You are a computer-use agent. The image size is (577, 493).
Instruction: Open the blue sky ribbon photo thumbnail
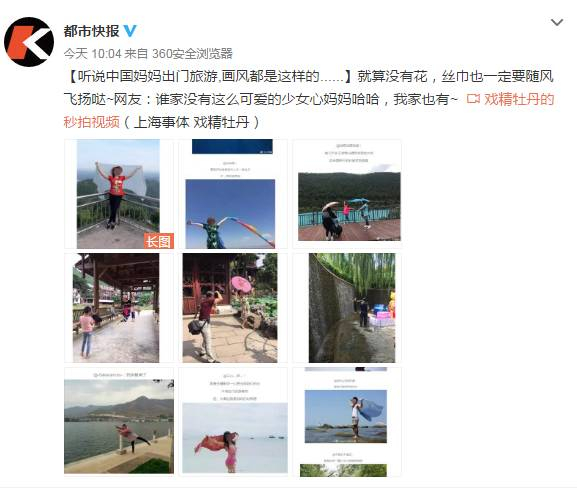pos(233,194)
